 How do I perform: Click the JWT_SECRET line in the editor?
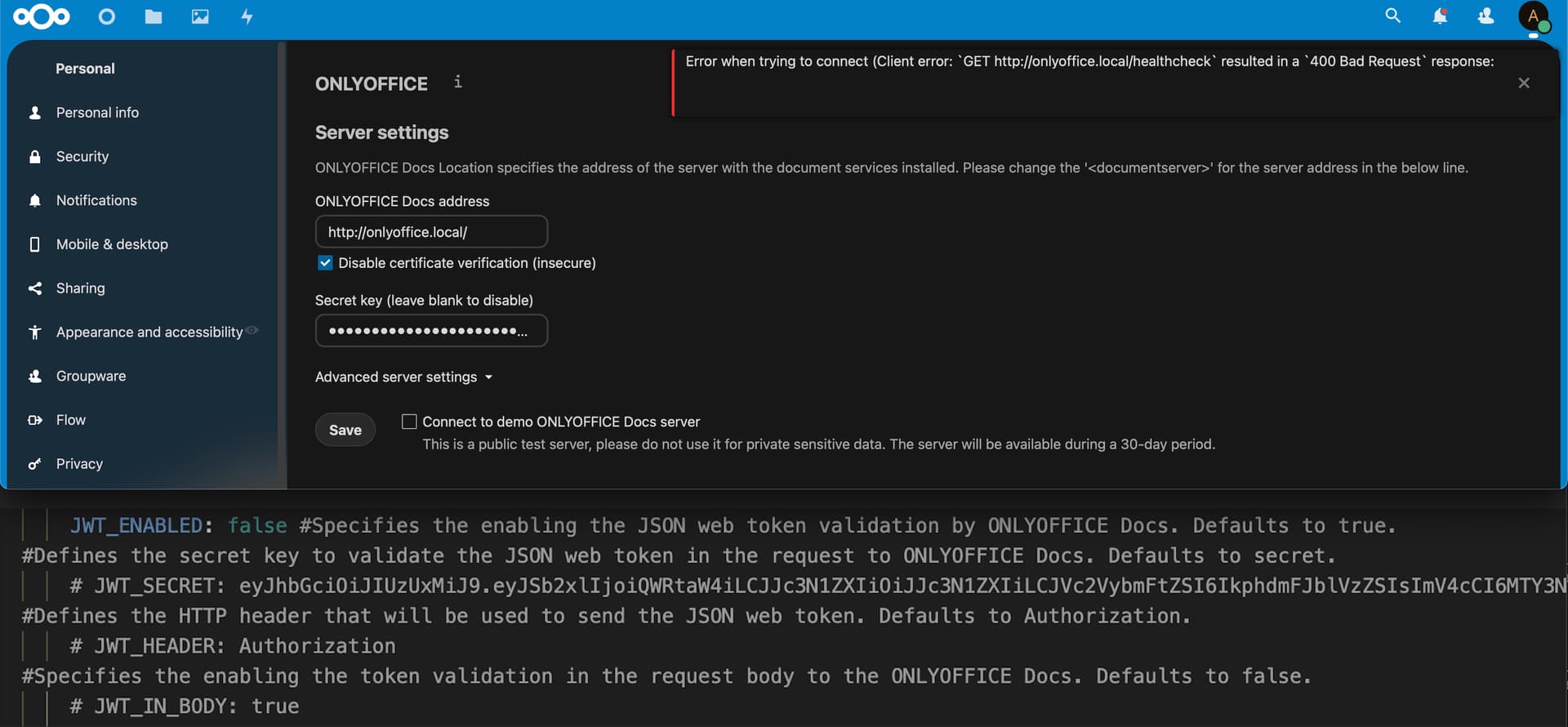817,586
